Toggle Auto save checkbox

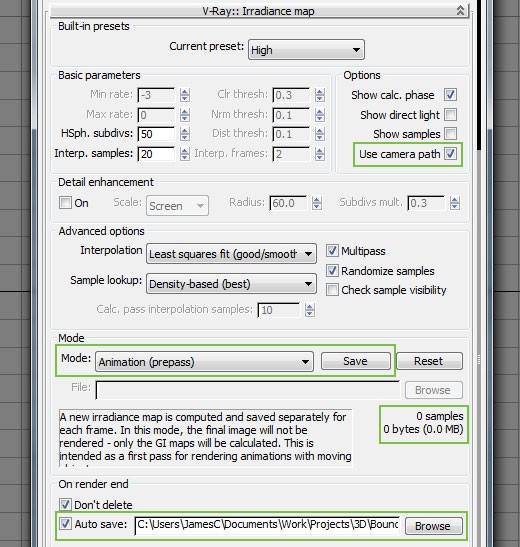click(x=65, y=523)
